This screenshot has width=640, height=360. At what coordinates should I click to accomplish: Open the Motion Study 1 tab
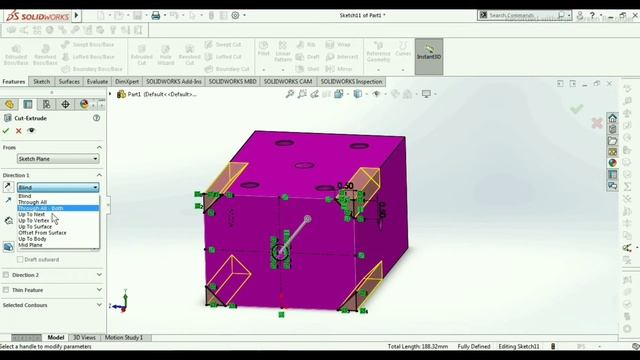pos(124,338)
